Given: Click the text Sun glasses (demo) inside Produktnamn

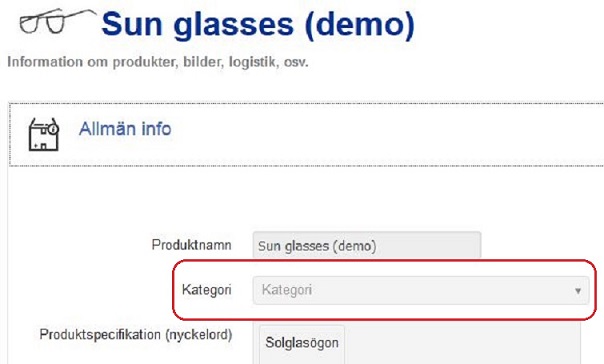Looking at the screenshot, I should click(317, 246).
